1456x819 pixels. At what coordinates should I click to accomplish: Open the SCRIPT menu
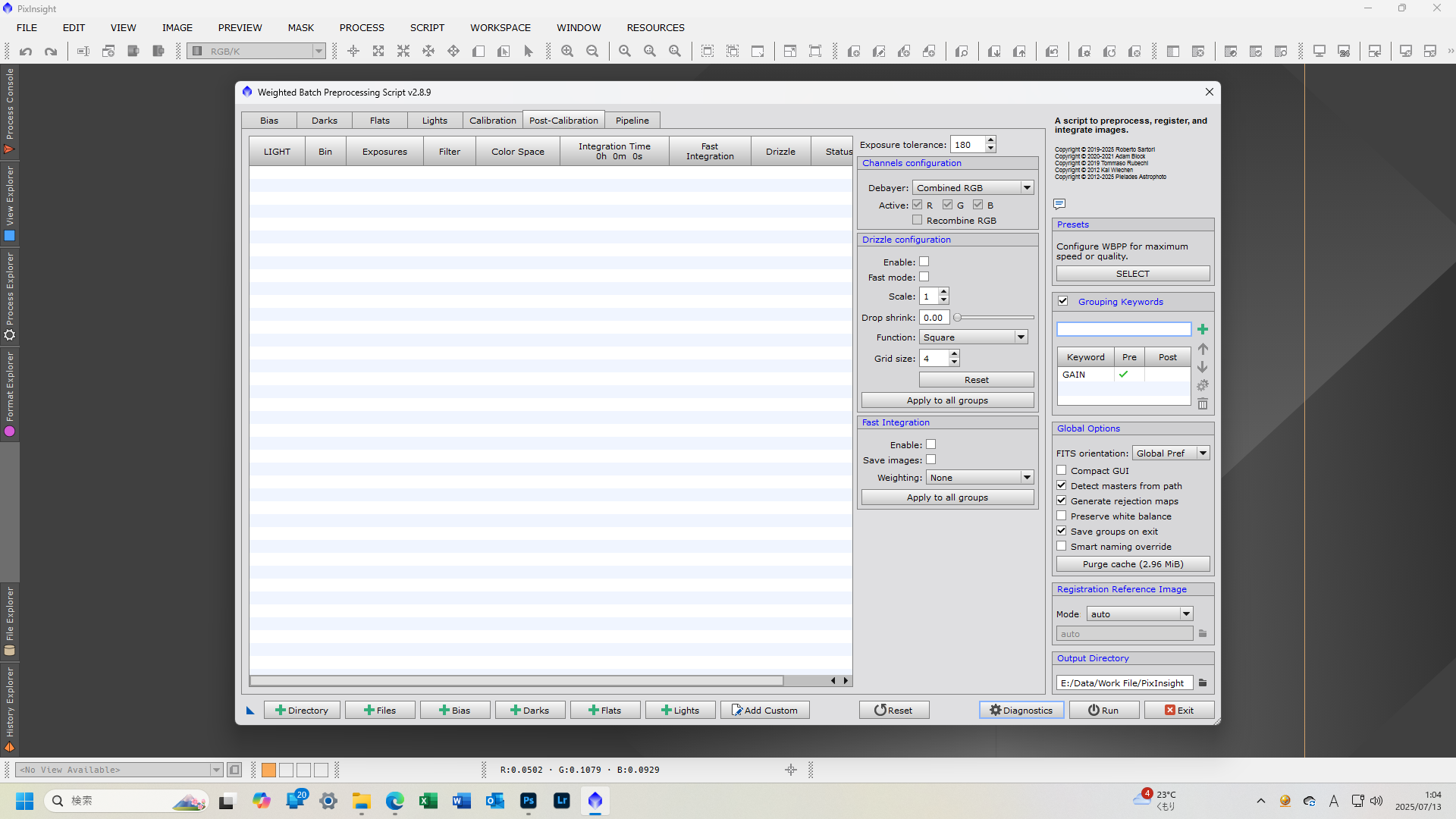pyautogui.click(x=427, y=27)
